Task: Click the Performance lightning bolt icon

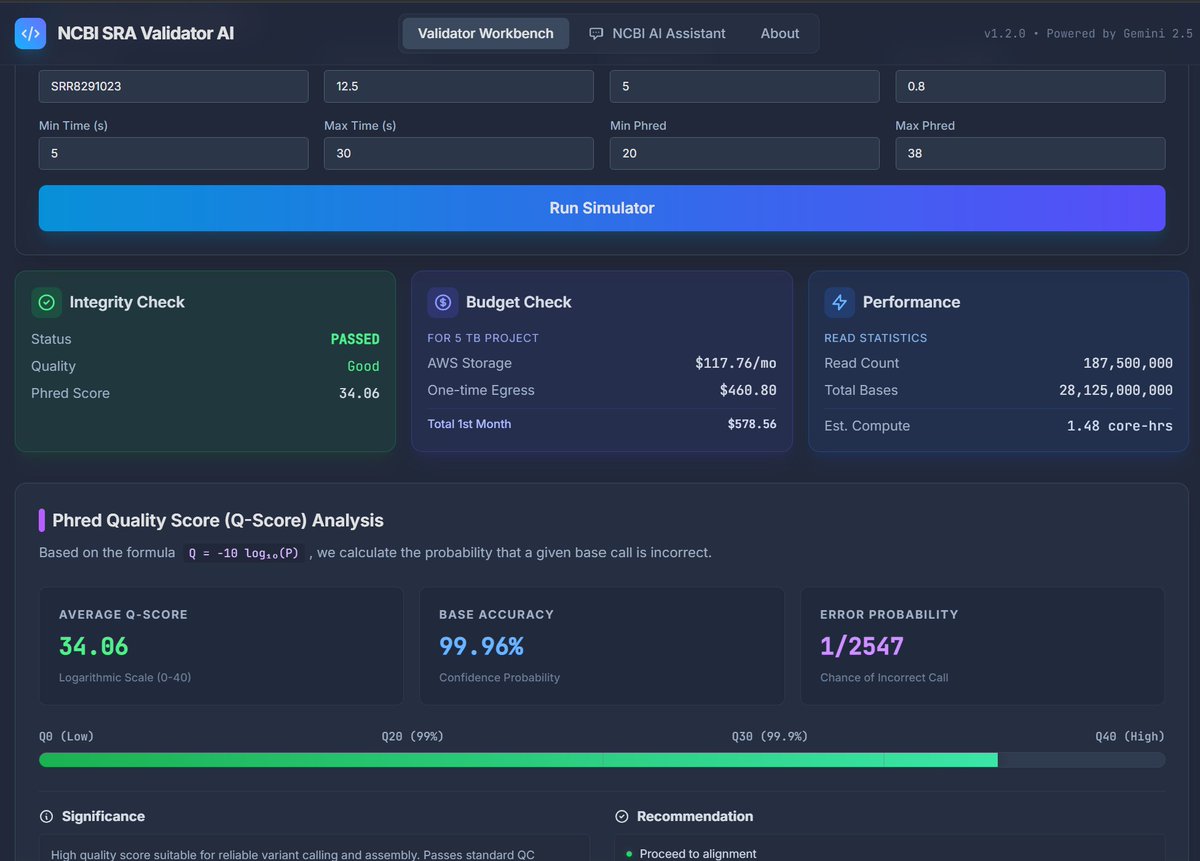Action: pos(839,302)
